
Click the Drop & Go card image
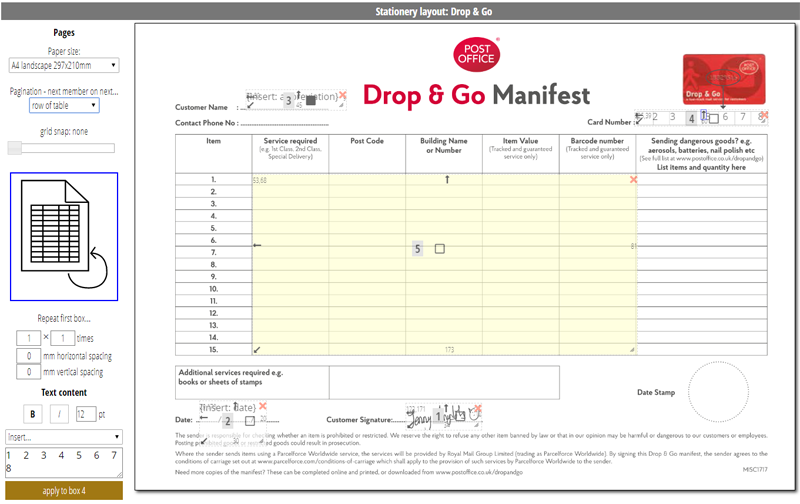pyautogui.click(x=724, y=80)
